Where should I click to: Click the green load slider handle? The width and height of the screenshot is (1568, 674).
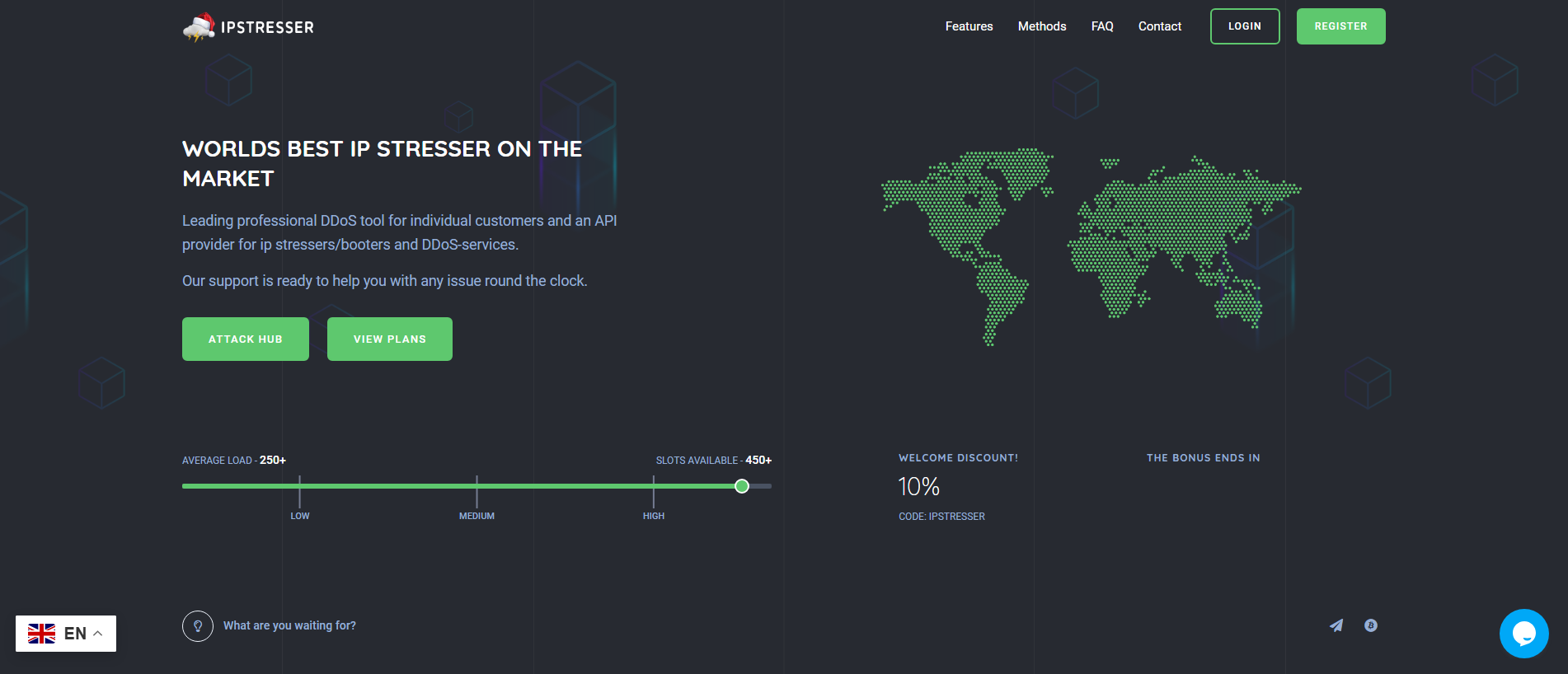(742, 486)
